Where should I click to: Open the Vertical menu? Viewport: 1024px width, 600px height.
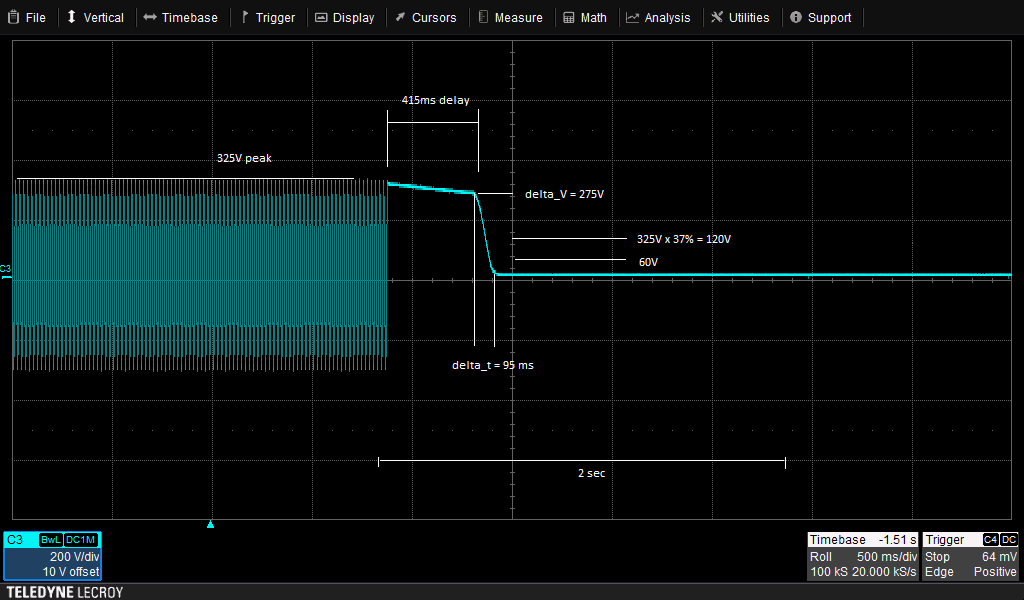(95, 17)
